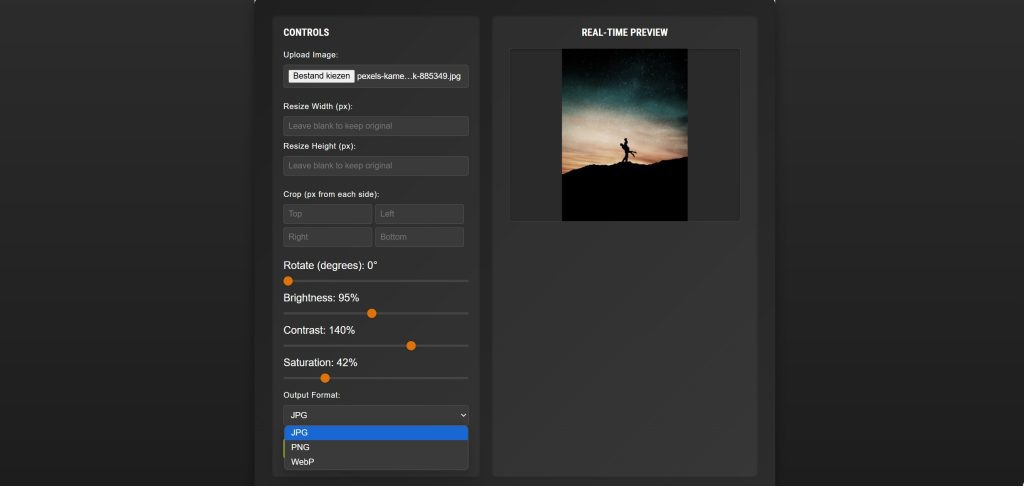This screenshot has height=486, width=1024.
Task: Click the Resize Width input field
Action: (x=376, y=126)
